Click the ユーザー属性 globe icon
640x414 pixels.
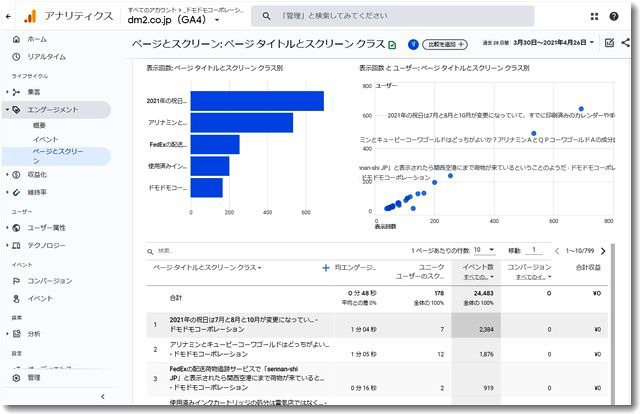[16, 228]
